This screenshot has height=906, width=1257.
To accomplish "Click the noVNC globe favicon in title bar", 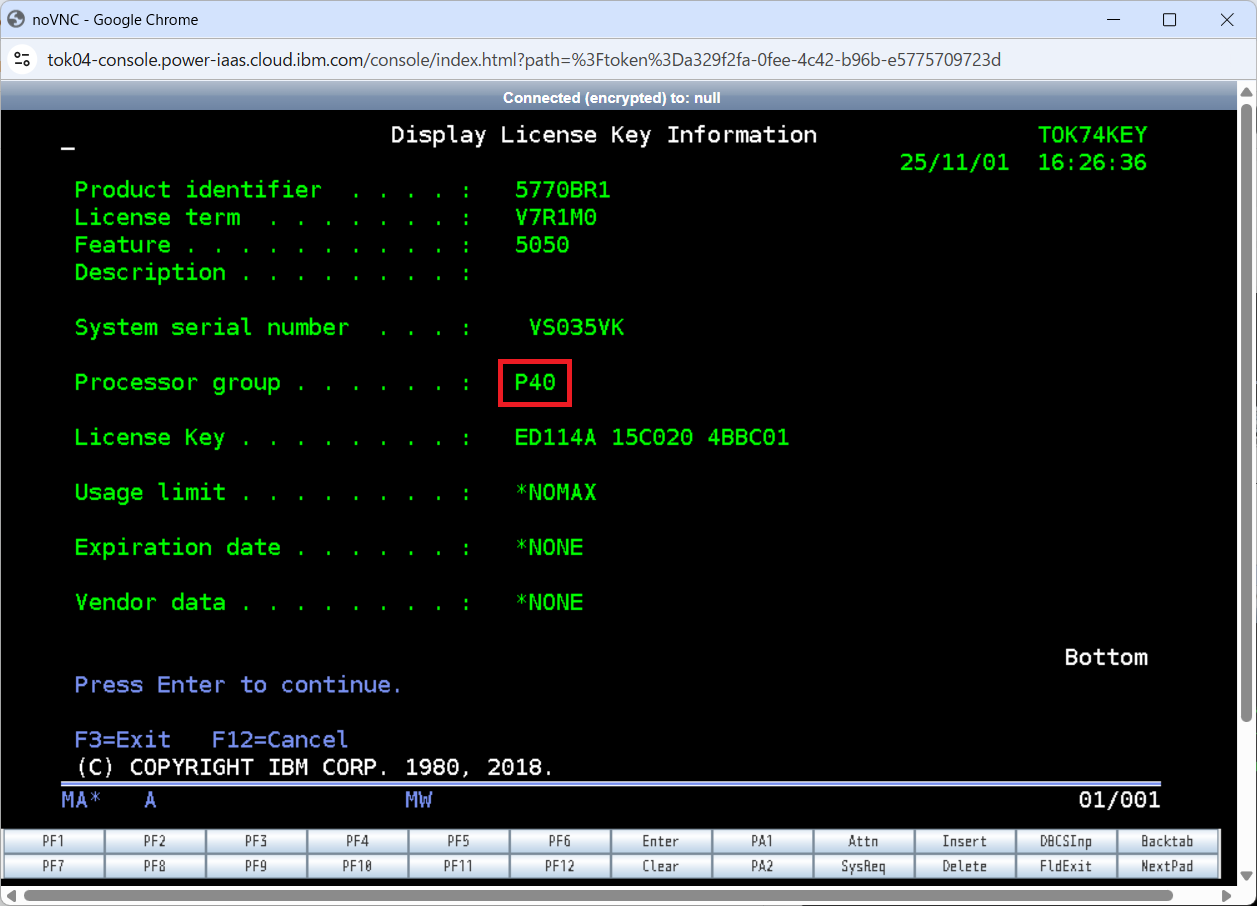I will pyautogui.click(x=16, y=19).
